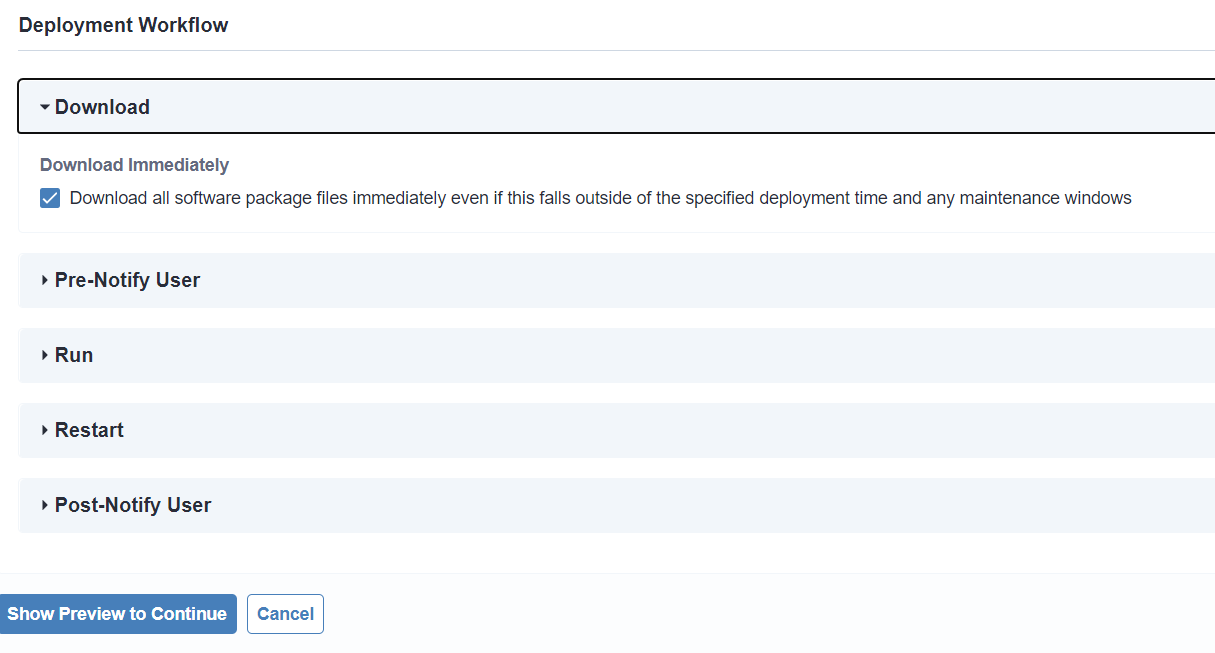
Task: Collapse the Download section by its title
Action: tap(102, 107)
